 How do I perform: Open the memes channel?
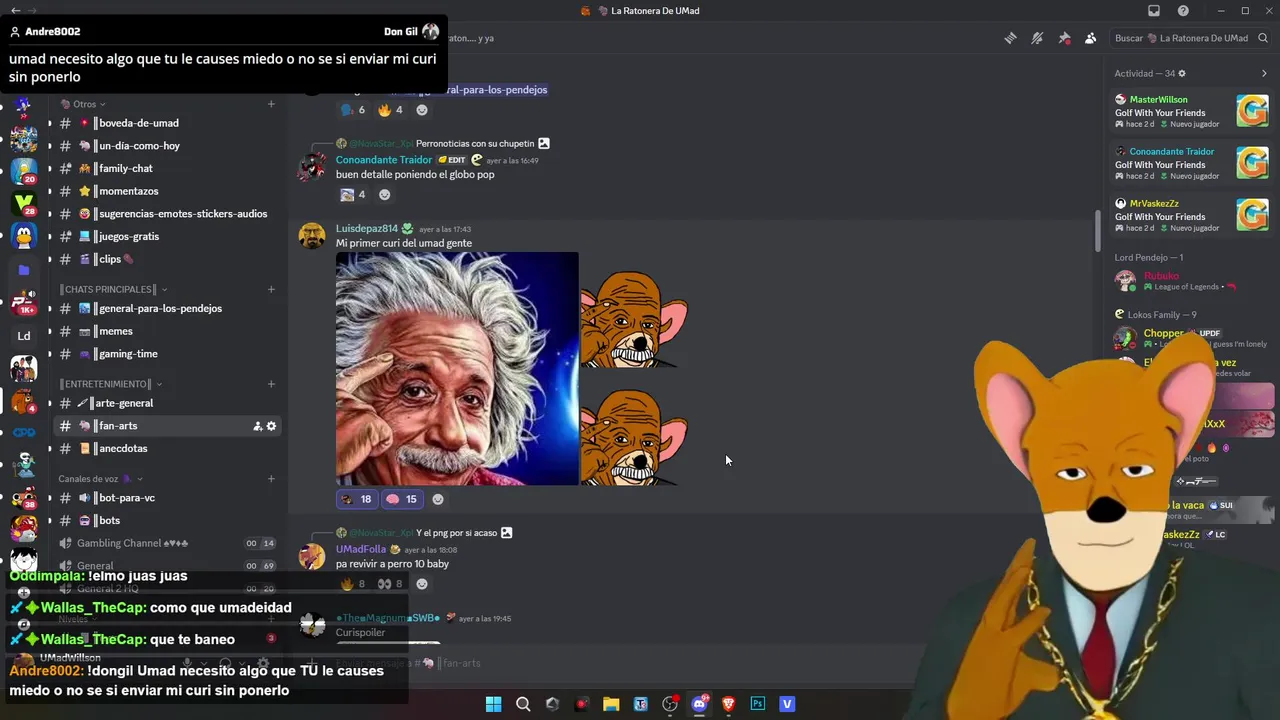167,331
